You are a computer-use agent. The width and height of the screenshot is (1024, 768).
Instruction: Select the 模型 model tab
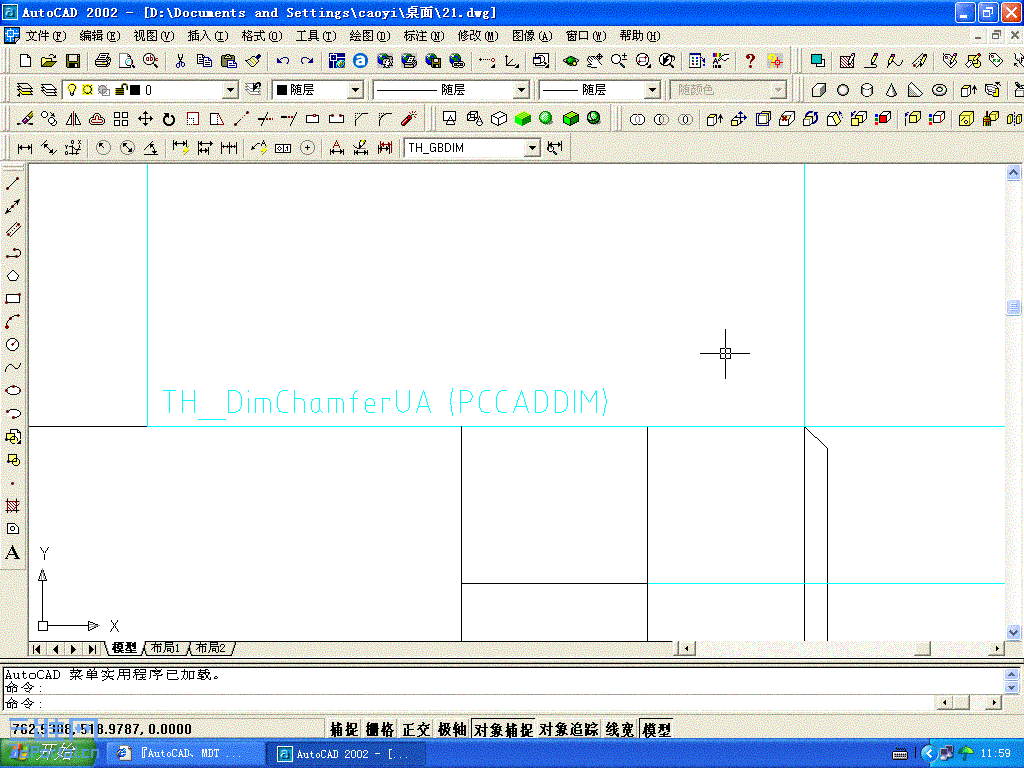(x=124, y=648)
